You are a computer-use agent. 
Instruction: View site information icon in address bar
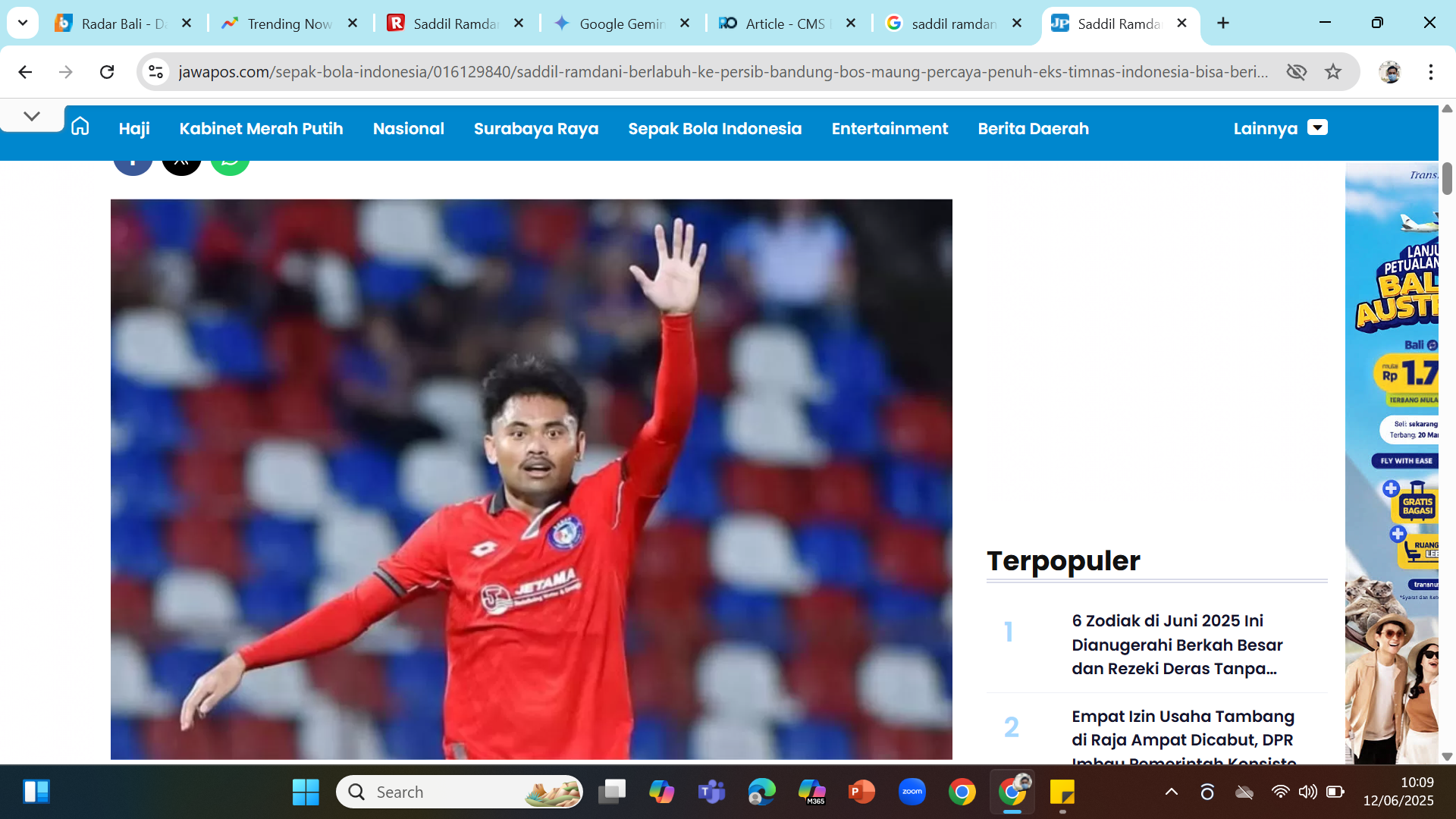155,72
